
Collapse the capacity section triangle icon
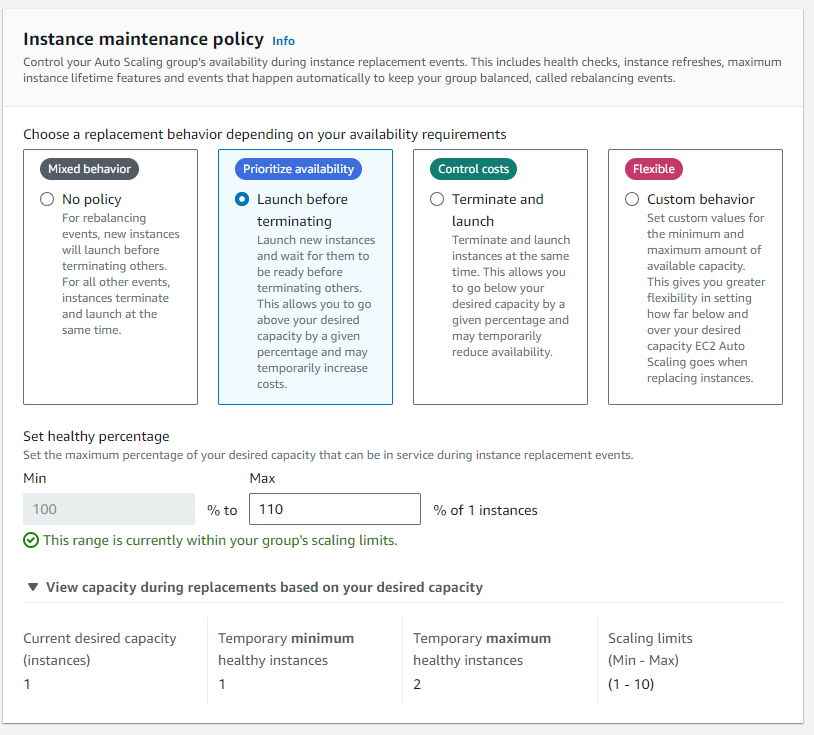tap(33, 587)
